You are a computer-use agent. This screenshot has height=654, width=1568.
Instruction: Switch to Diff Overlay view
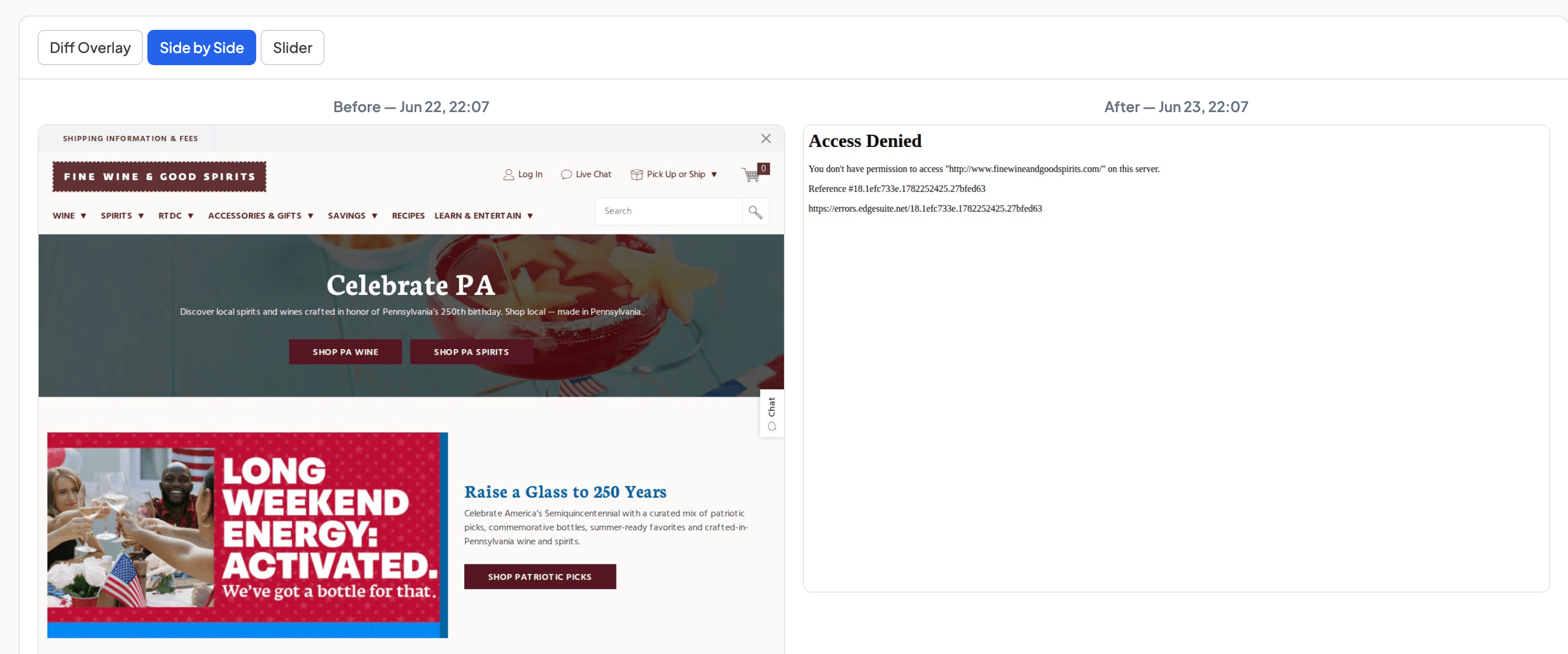[x=90, y=48]
